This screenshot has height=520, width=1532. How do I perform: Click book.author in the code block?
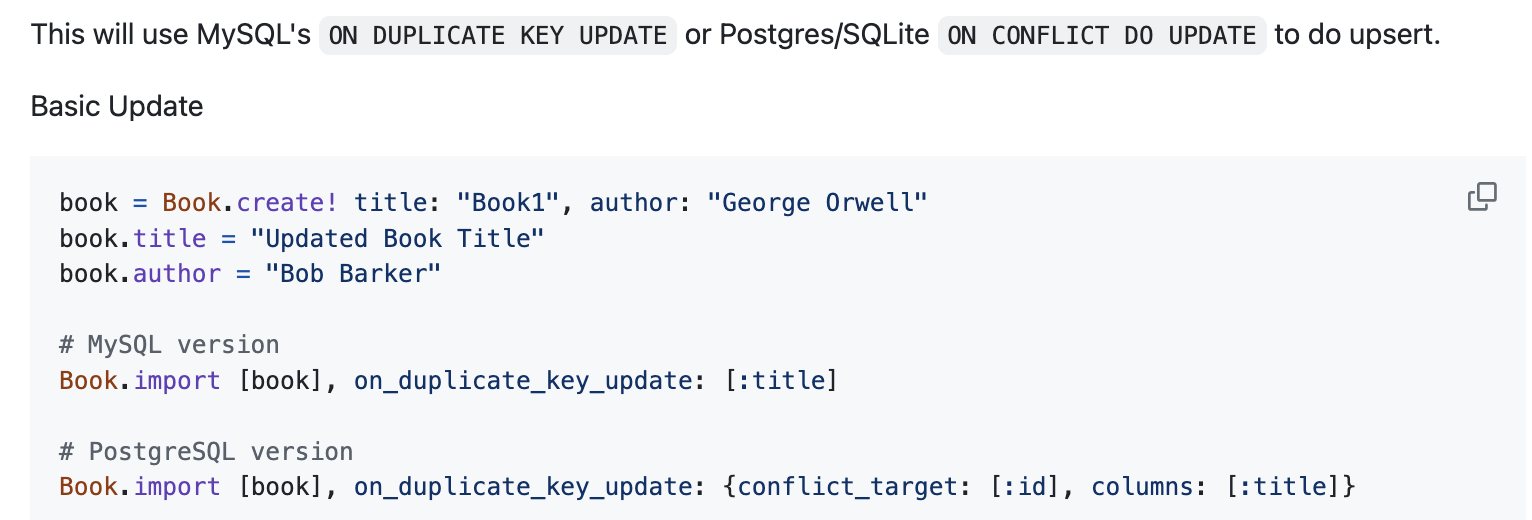(x=140, y=273)
